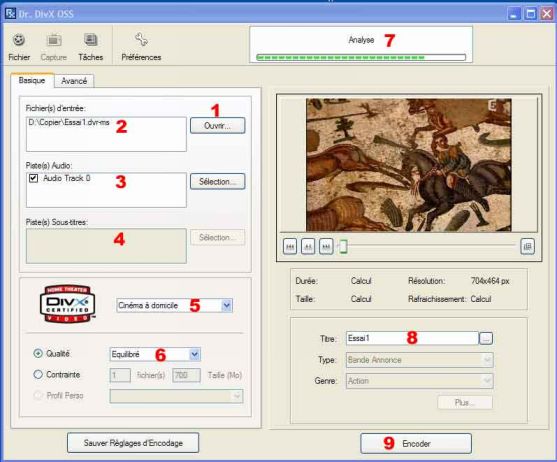Viewport: 557px width, 462px height.
Task: Click the middle preview playback button
Action: [x=308, y=246]
